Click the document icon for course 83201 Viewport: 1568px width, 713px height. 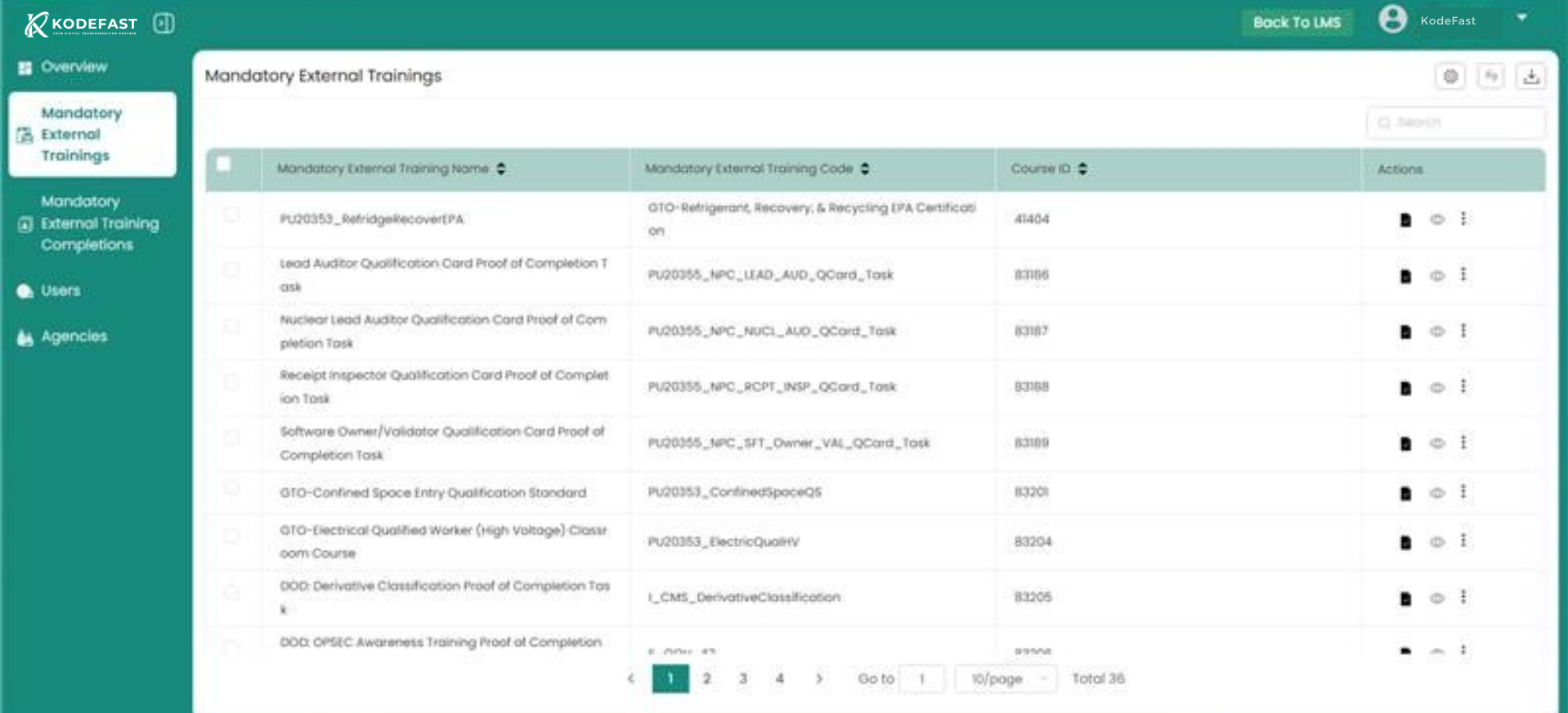tap(1405, 493)
